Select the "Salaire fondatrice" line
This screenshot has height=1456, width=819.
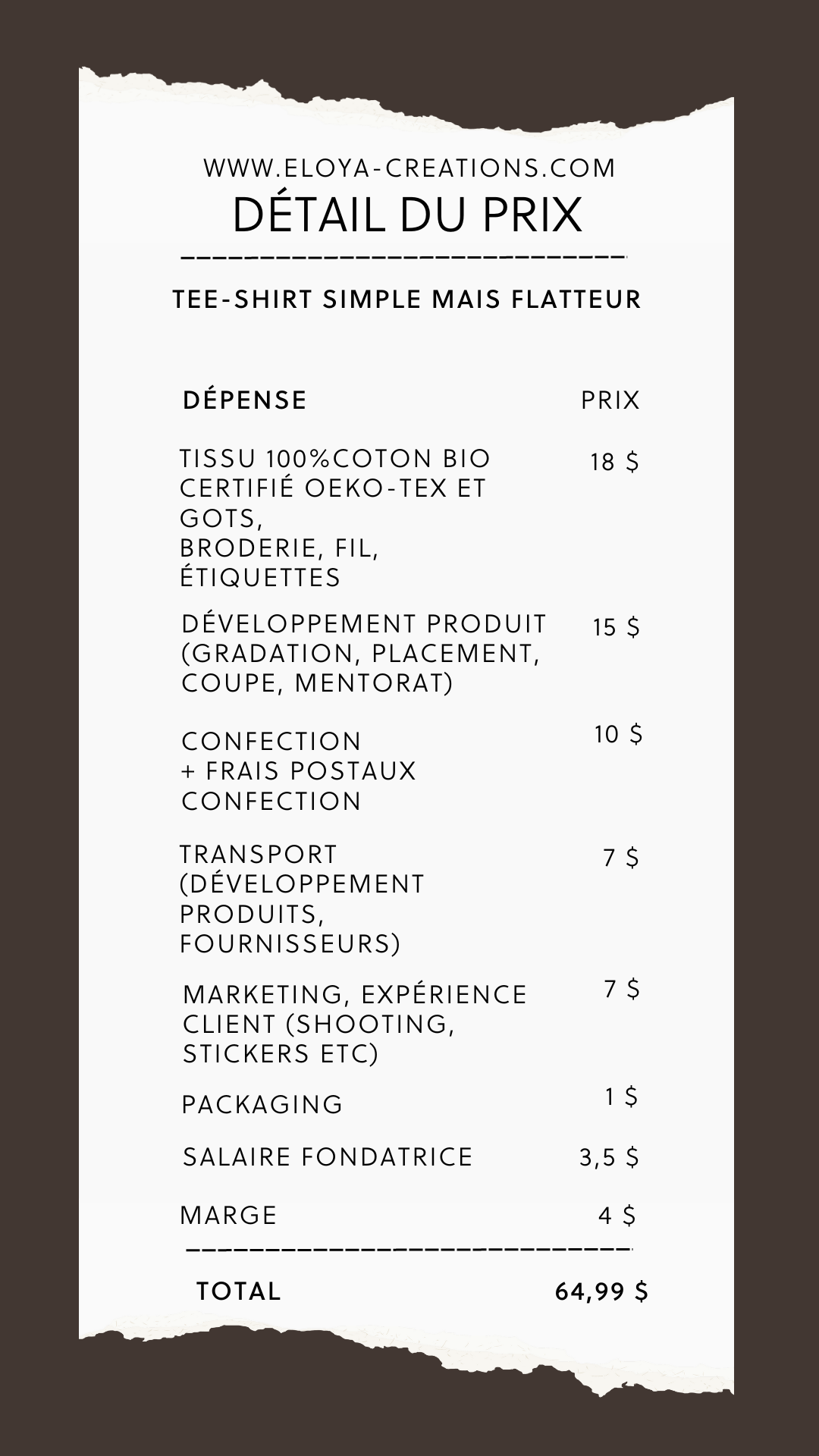[x=328, y=1157]
